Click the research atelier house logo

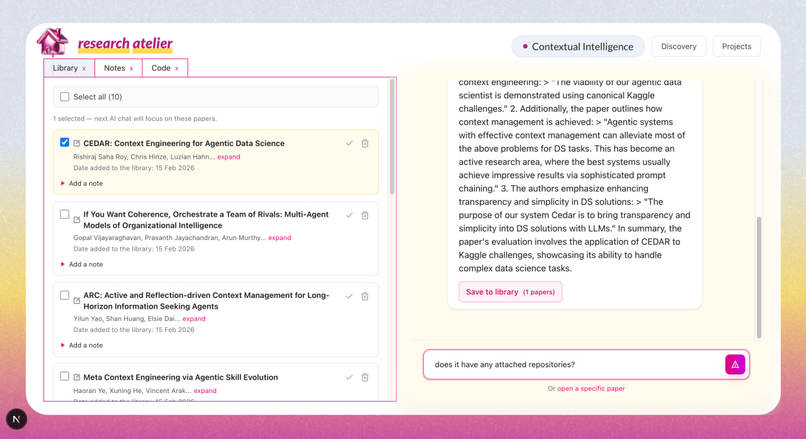pos(52,42)
